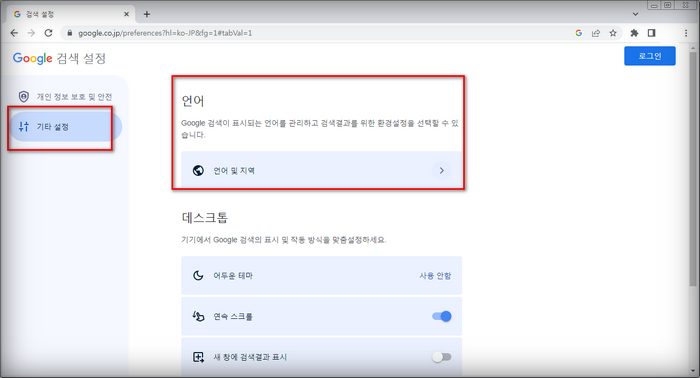
Task: Click the page vertical scrollbar
Action: tap(693, 170)
